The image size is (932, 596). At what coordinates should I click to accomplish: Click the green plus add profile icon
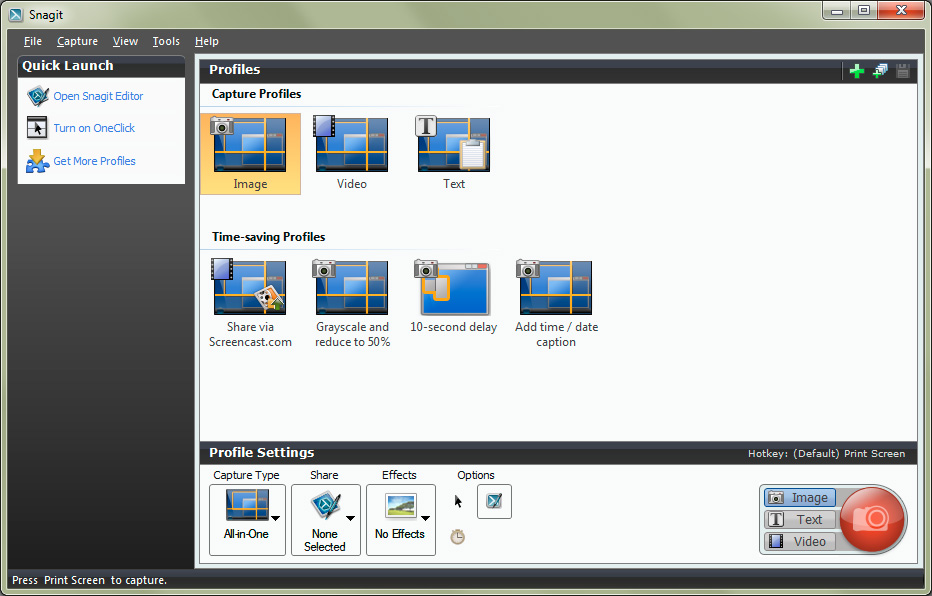point(856,71)
